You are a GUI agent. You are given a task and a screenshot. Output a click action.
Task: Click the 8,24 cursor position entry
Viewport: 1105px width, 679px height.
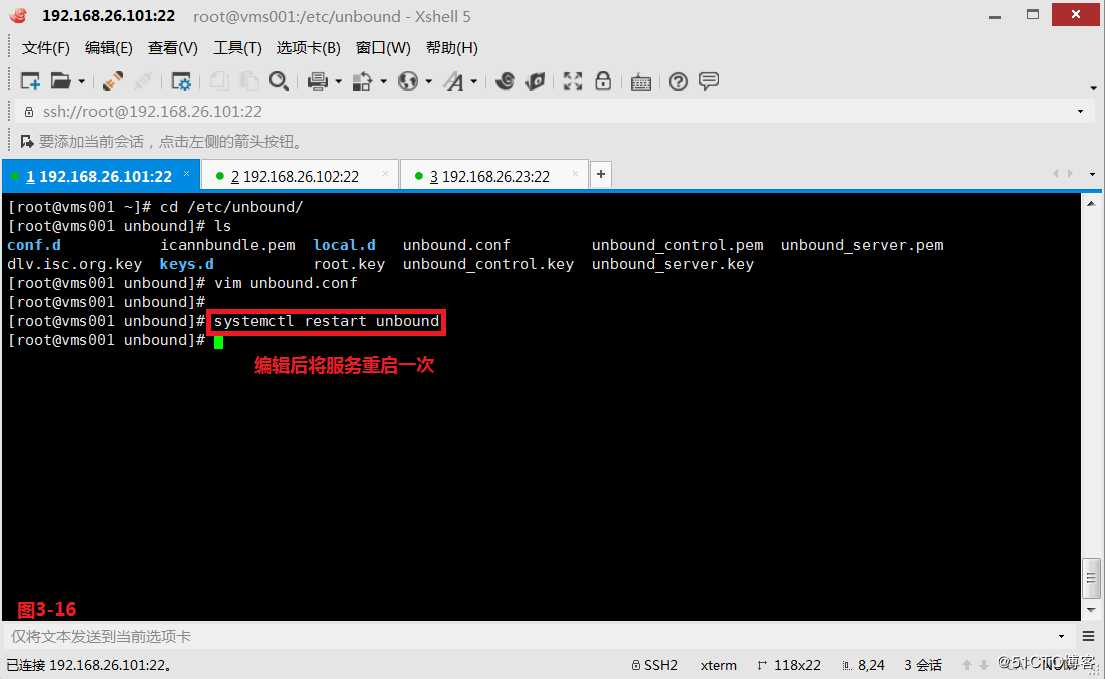863,666
